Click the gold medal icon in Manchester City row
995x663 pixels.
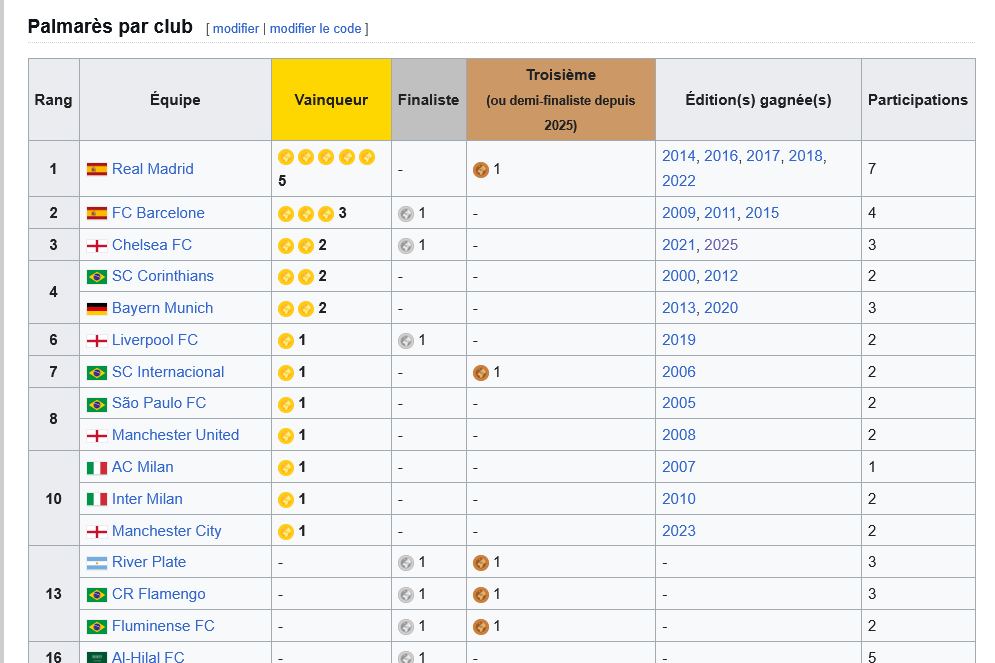coord(286,531)
